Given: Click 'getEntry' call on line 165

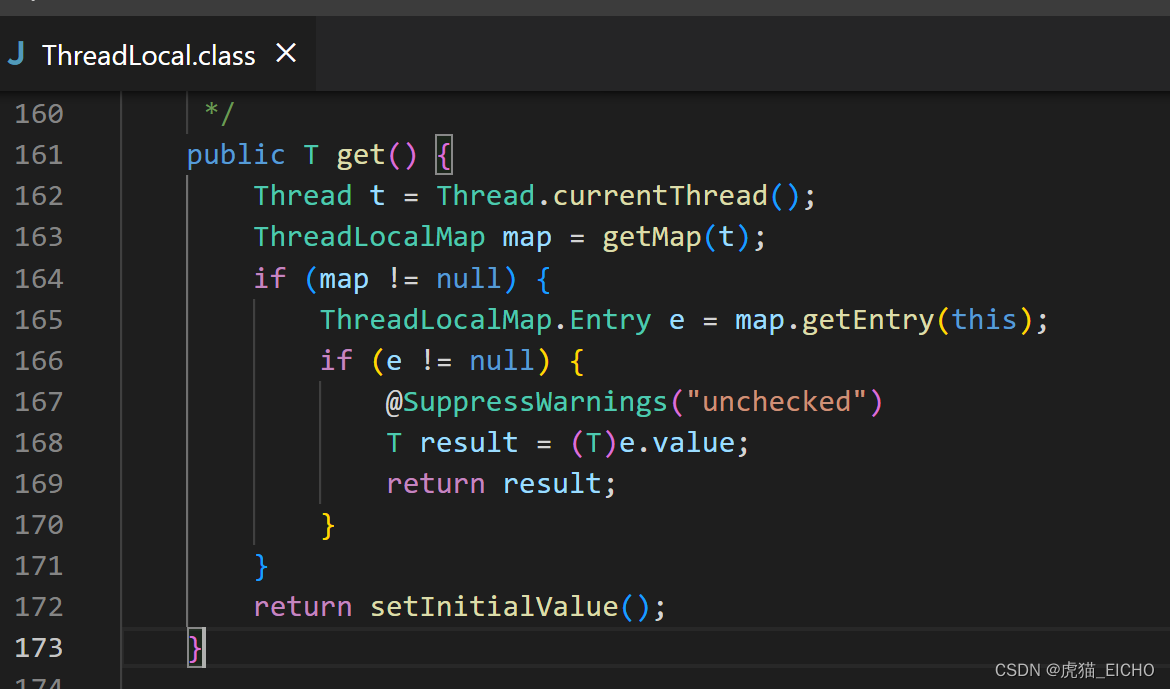Looking at the screenshot, I should click(868, 320).
